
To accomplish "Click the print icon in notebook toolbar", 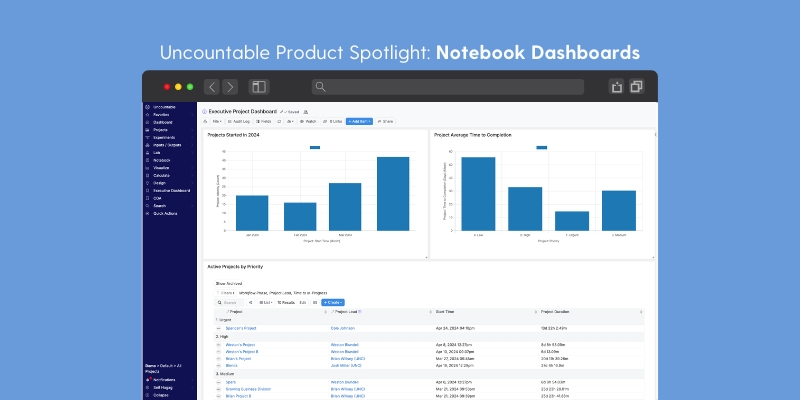I will pyautogui.click(x=206, y=121).
